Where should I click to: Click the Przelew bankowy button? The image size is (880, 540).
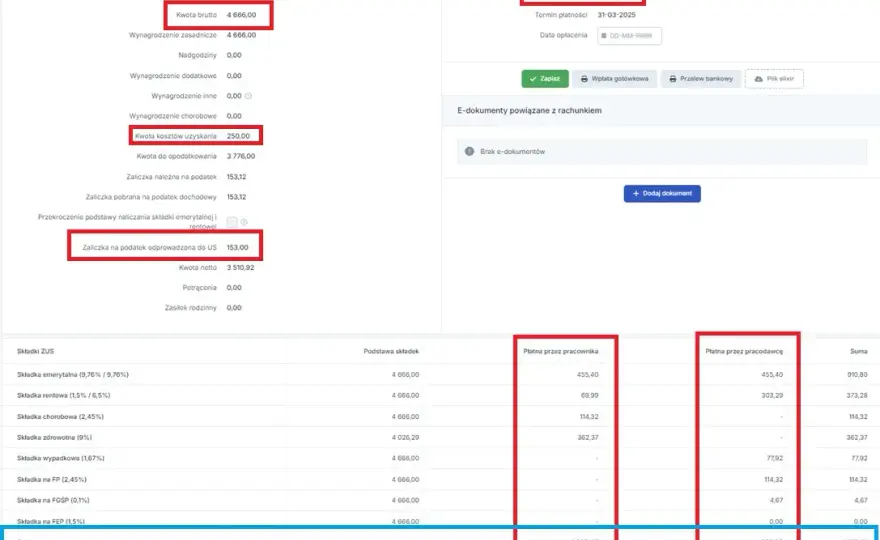pos(701,79)
